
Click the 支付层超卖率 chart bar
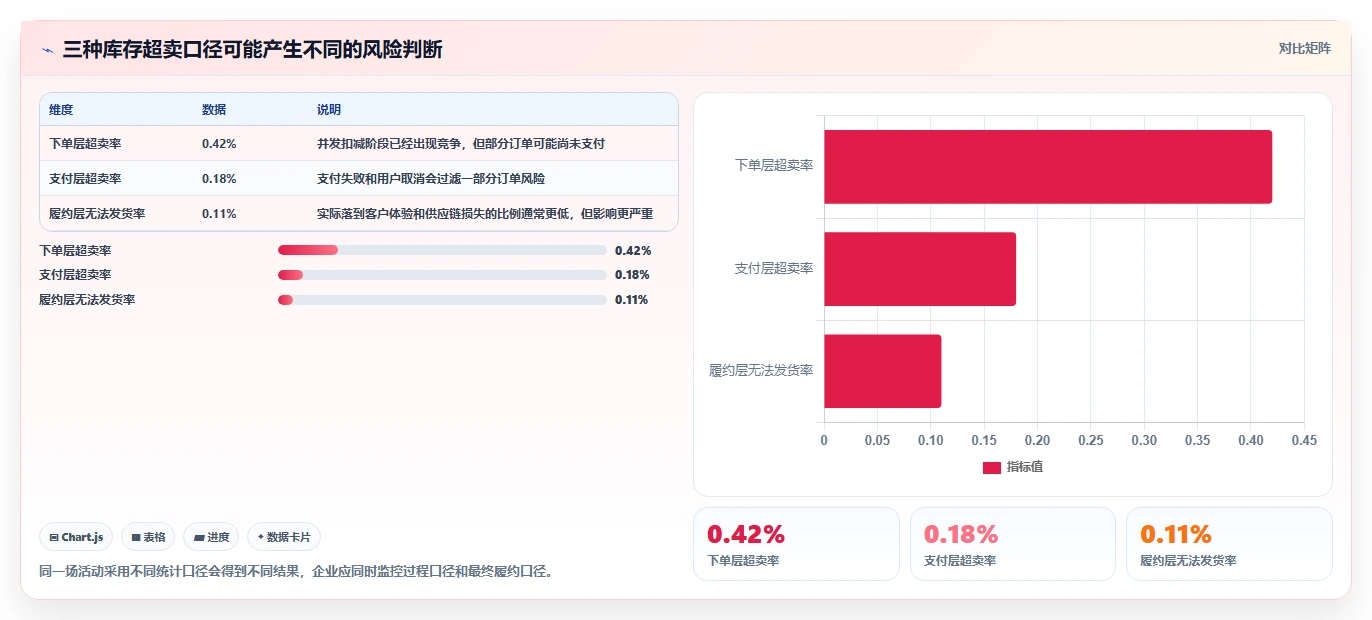pos(920,269)
